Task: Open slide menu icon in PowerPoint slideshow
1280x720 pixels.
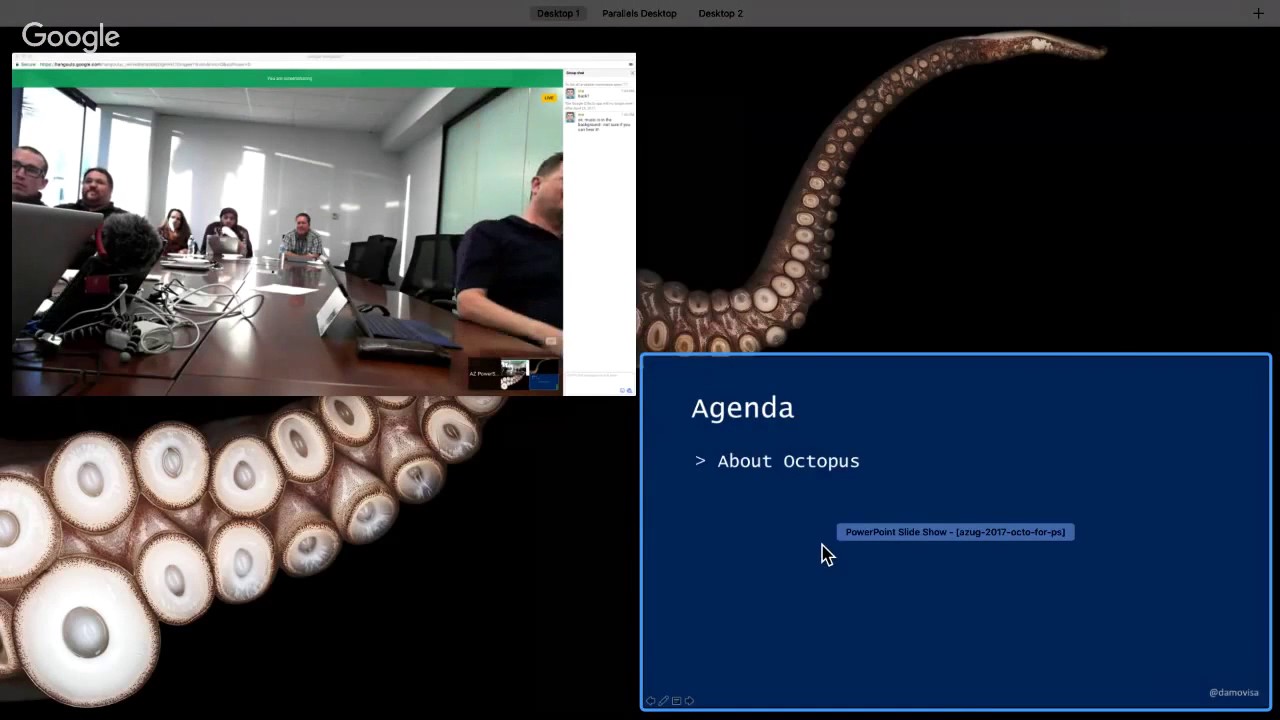Action: point(676,701)
